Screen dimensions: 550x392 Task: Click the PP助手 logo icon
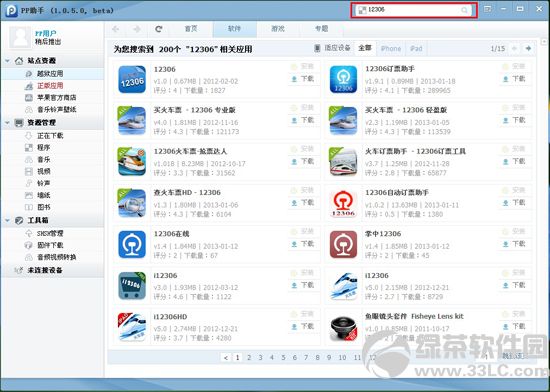coord(11,11)
